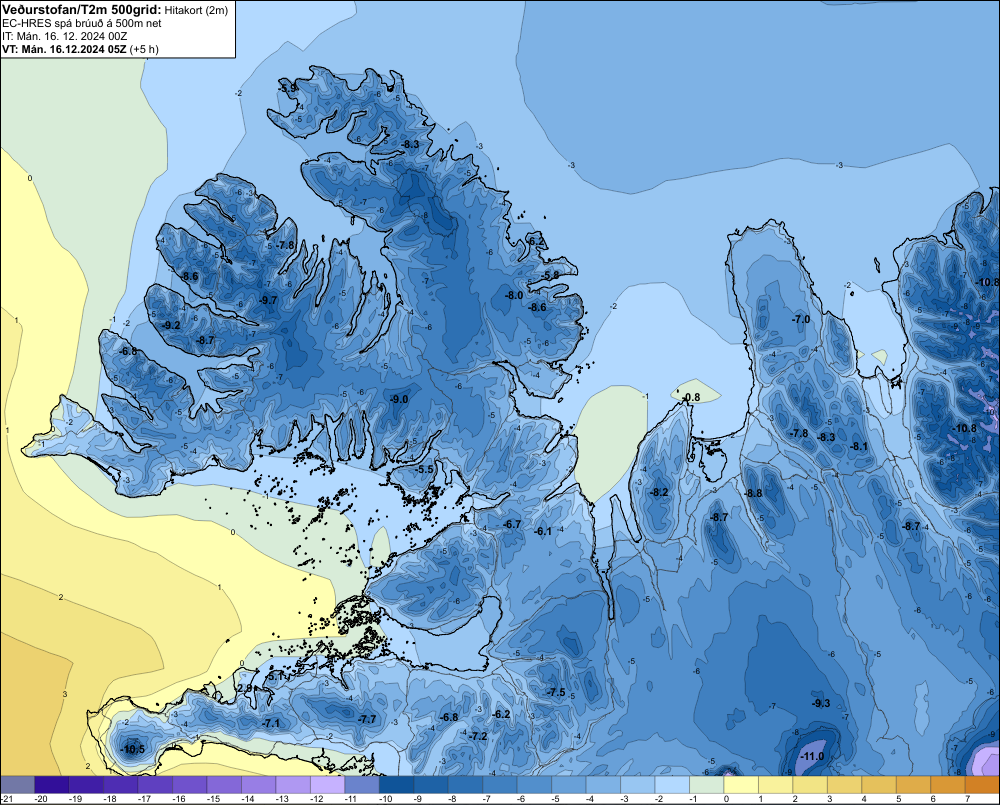Pick the legend swatch above the 3 label
The width and height of the screenshot is (1000, 805).
pyautogui.click(x=844, y=784)
